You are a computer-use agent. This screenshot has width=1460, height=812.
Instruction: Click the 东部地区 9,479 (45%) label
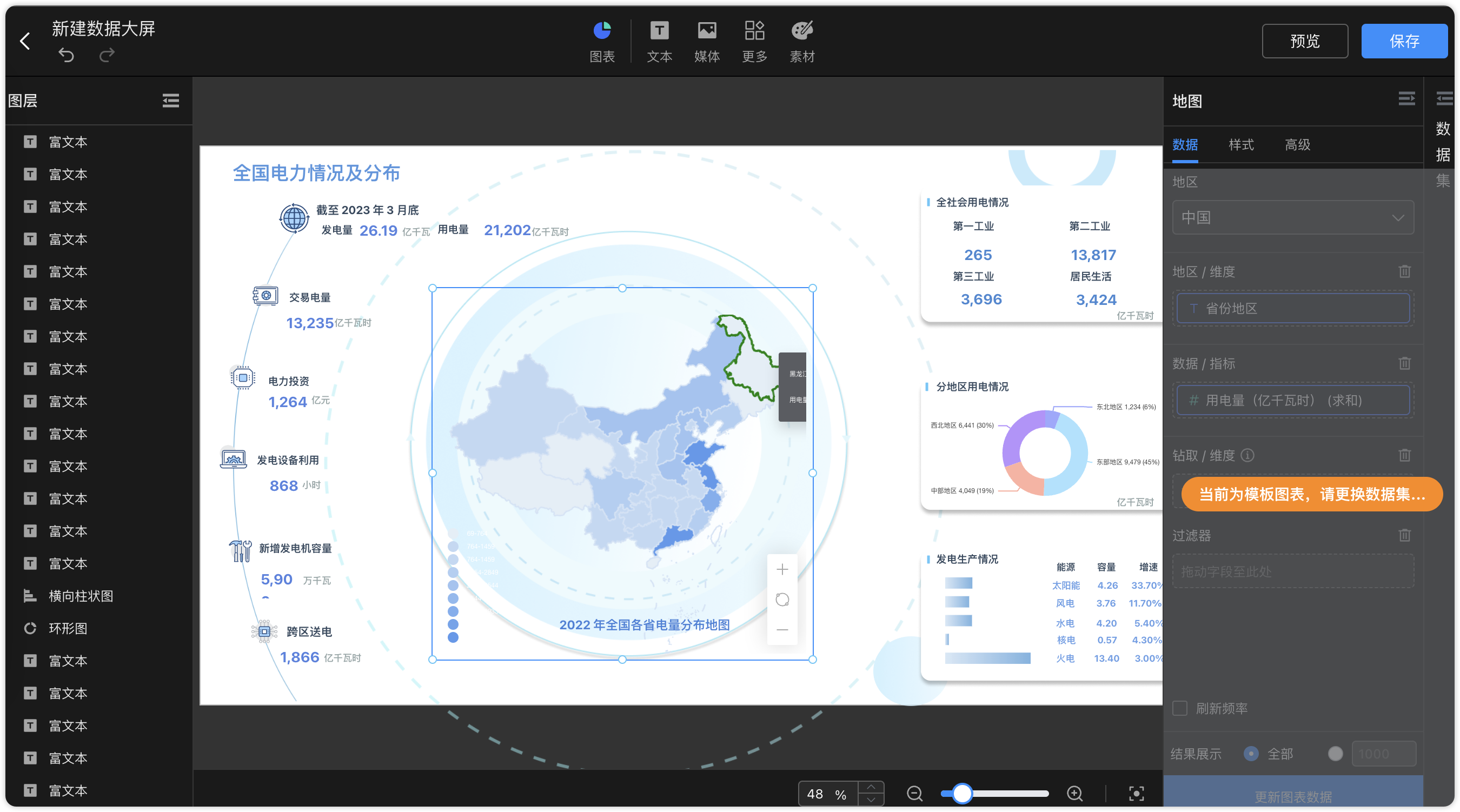click(1128, 462)
